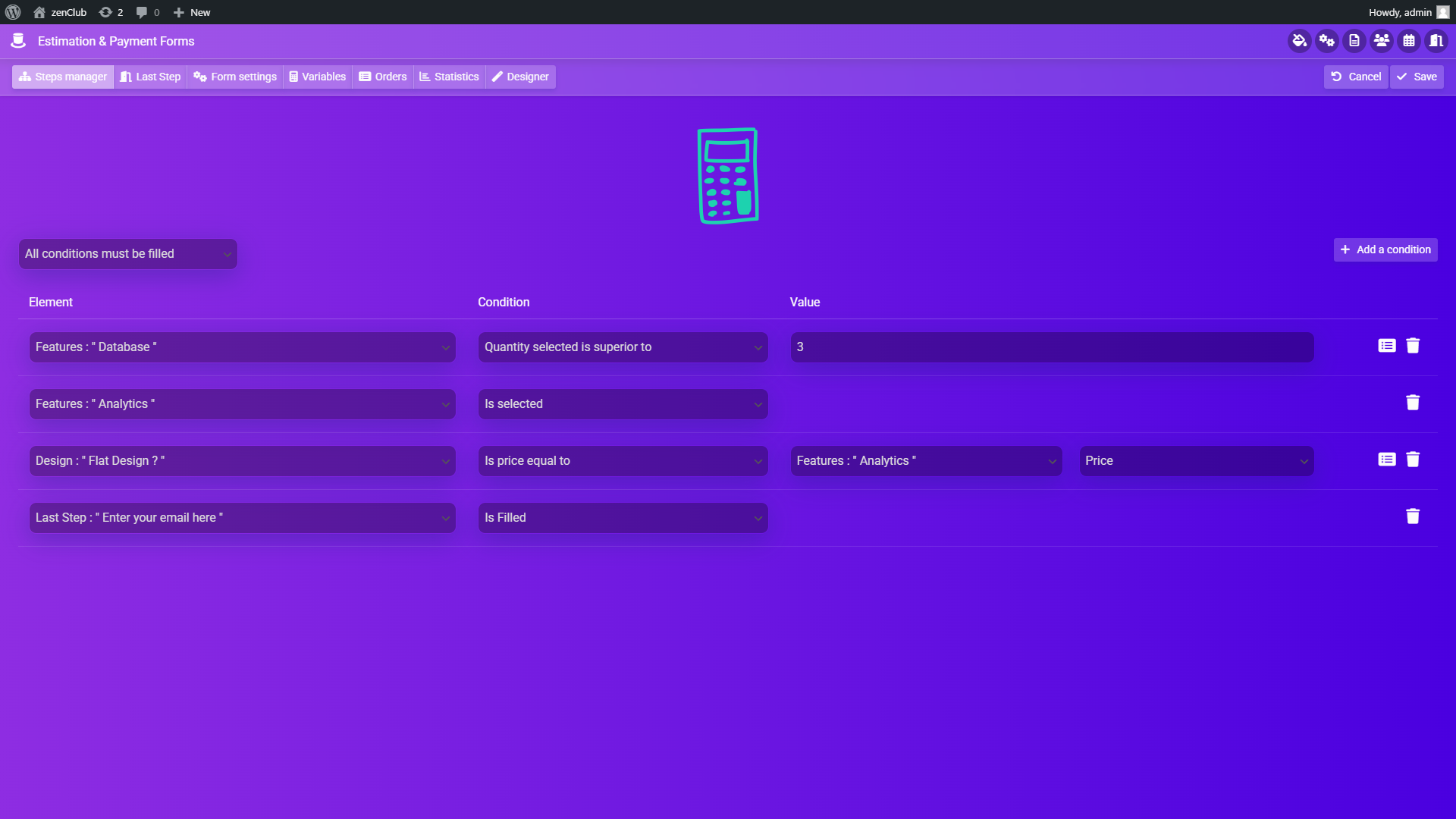
Task: Open the Features Database element dropdown
Action: (243, 347)
